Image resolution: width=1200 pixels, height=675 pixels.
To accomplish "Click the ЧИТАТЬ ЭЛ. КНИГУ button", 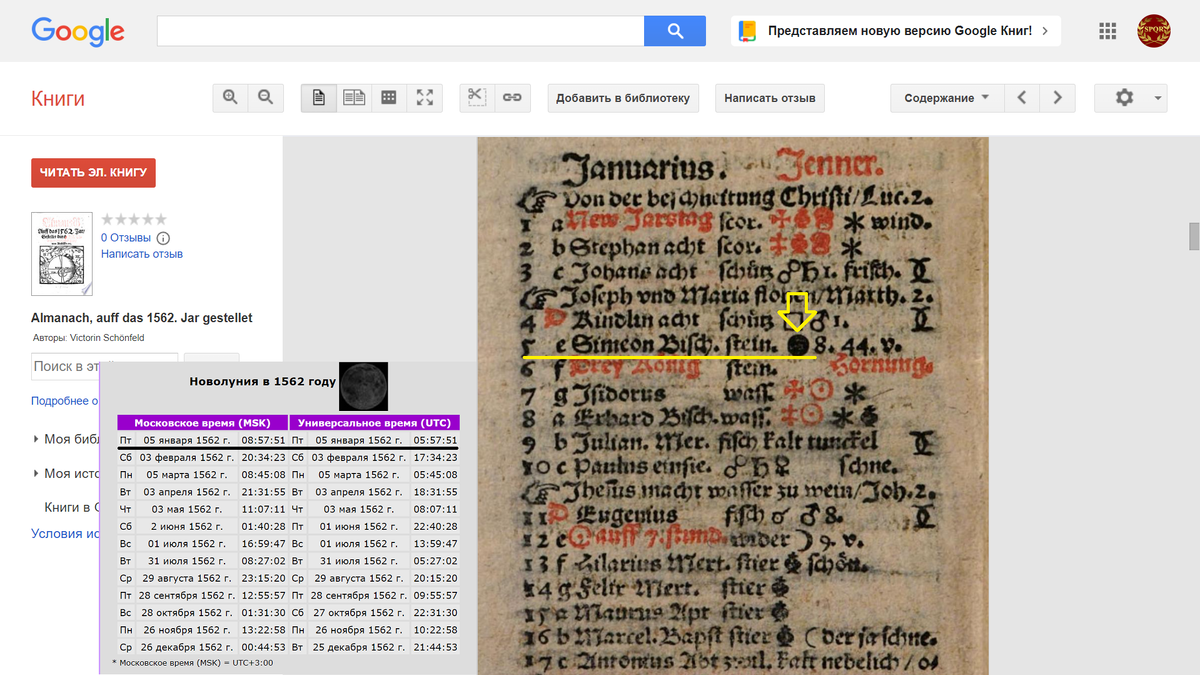I will click(x=93, y=172).
